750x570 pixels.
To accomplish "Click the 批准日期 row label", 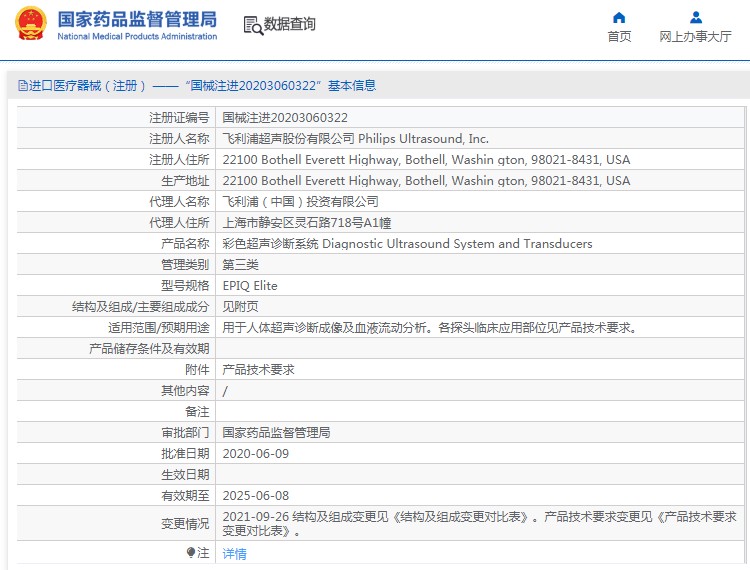I will (x=185, y=454).
